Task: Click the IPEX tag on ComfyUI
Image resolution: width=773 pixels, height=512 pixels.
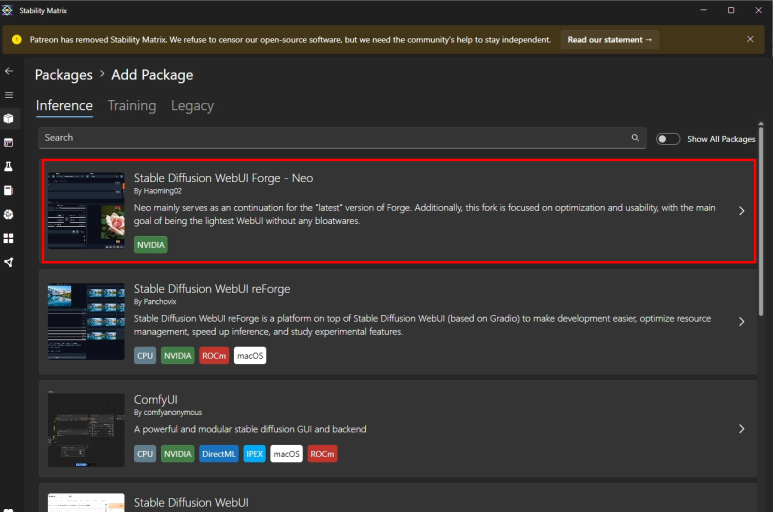Action: point(254,454)
